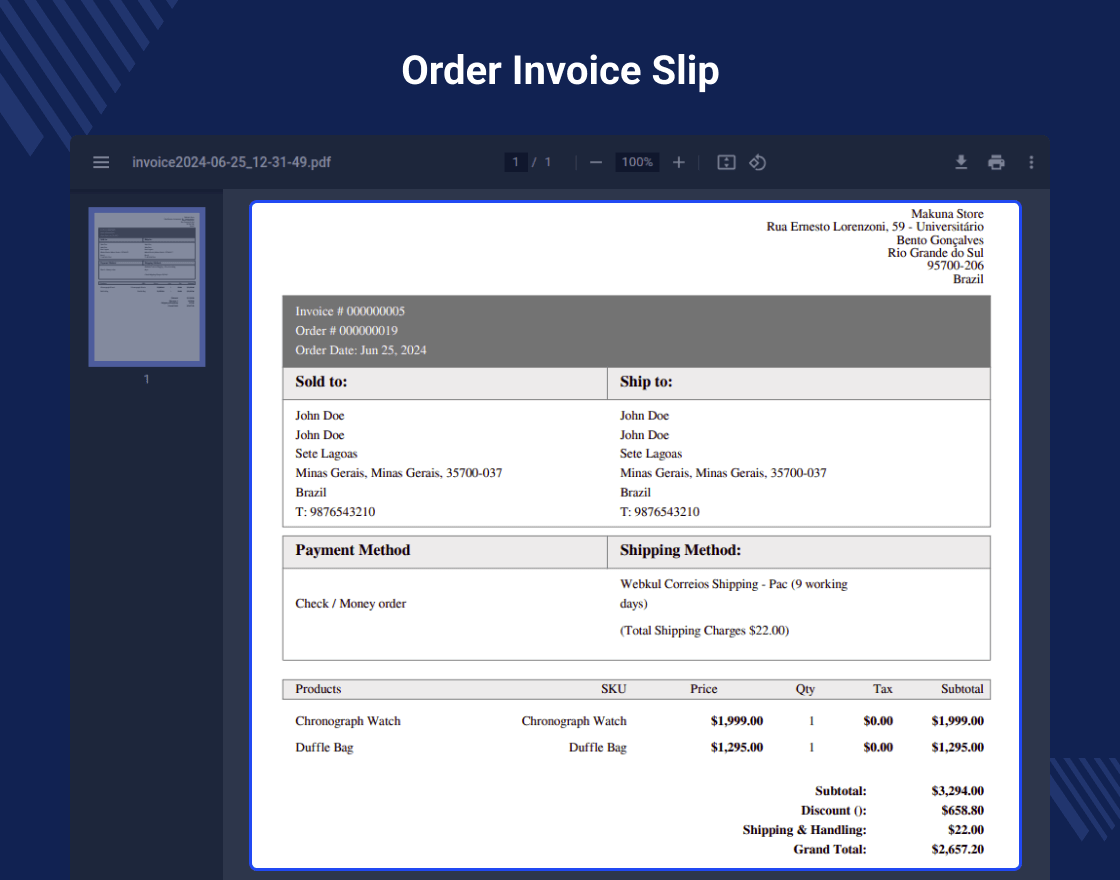Select the page 1 thumbnail

click(x=146, y=287)
